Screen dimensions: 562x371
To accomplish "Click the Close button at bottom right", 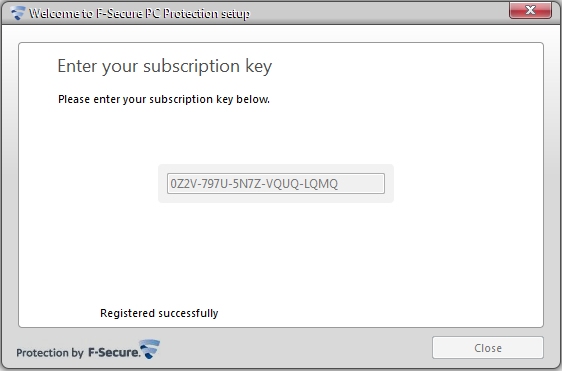I will pyautogui.click(x=488, y=348).
